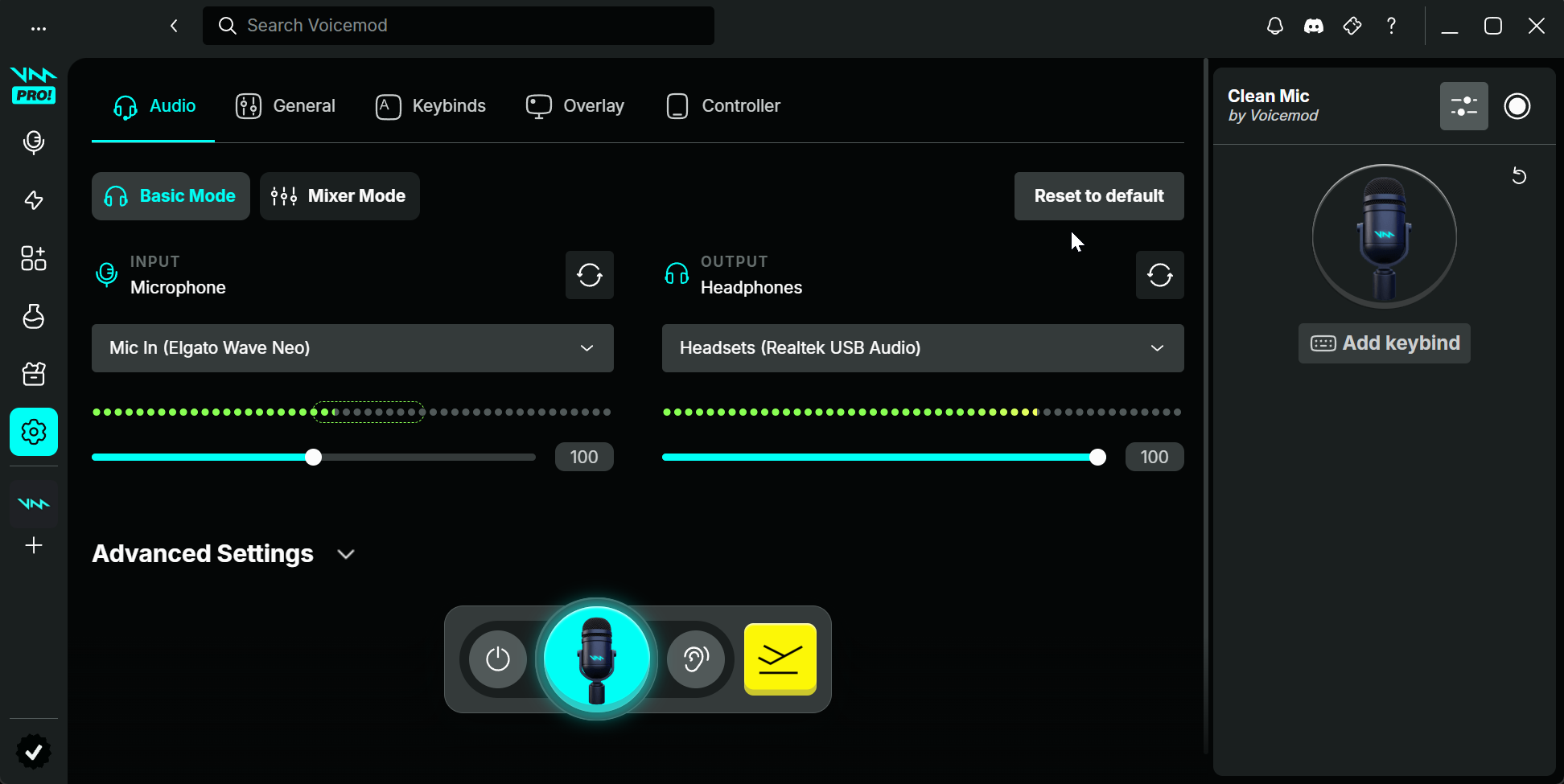
Task: Toggle the voice changer power button
Action: click(497, 659)
